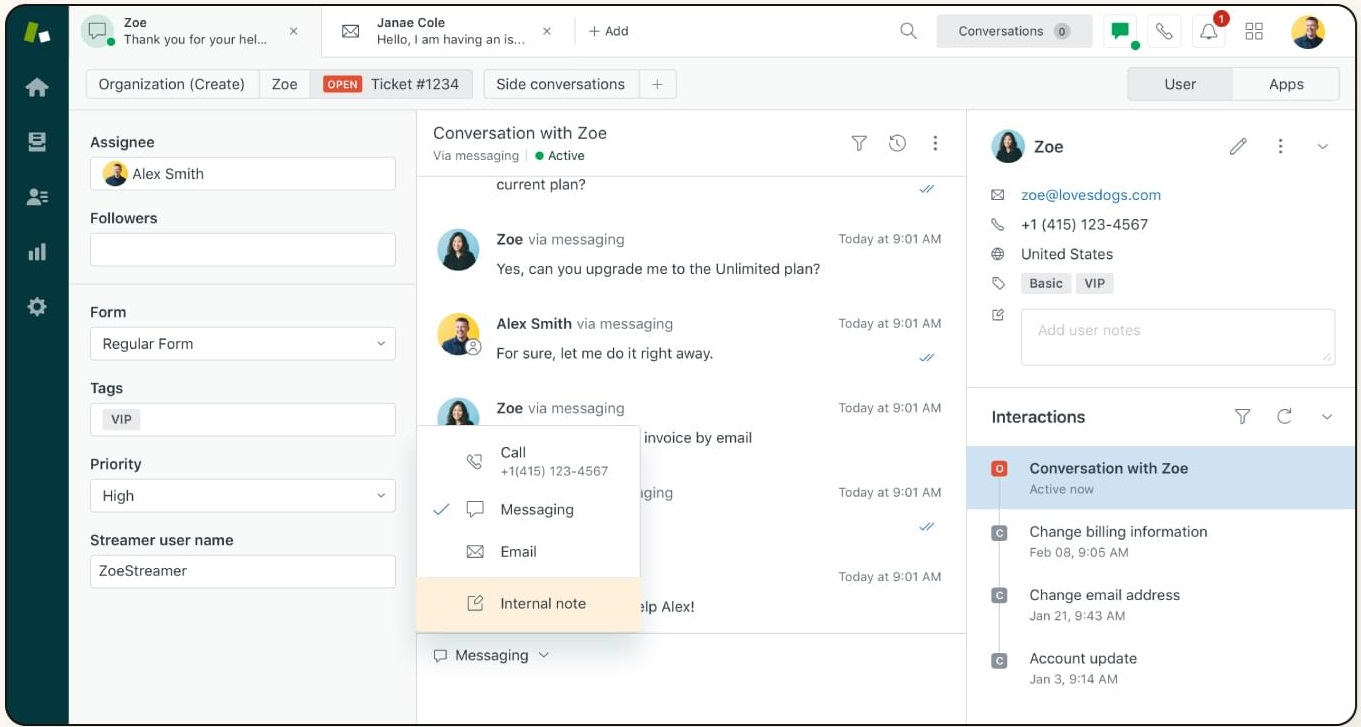Click the phone icon beside Zoe's number
This screenshot has width=1361, height=727.
click(x=997, y=224)
